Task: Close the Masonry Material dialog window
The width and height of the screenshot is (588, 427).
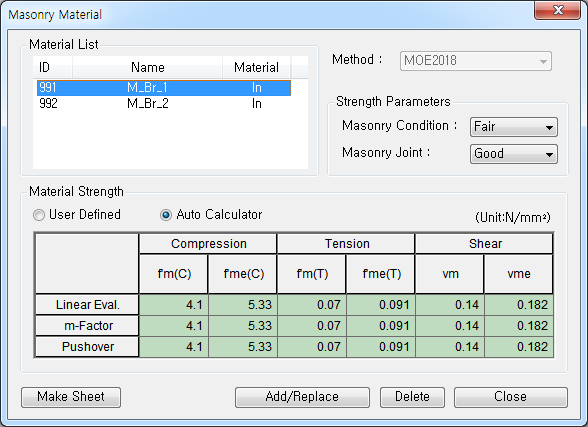Action: pos(558,10)
